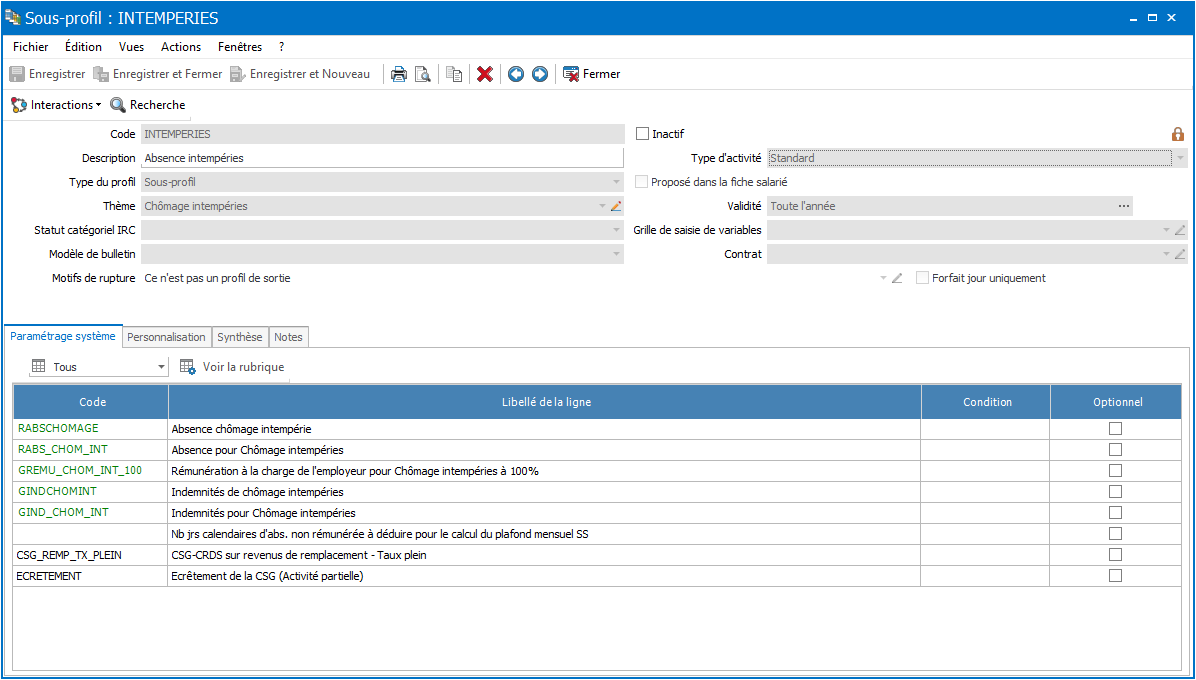1196x680 pixels.
Task: Select 'Nb jrs calendaires d'abs.' row label
Action: coord(545,534)
